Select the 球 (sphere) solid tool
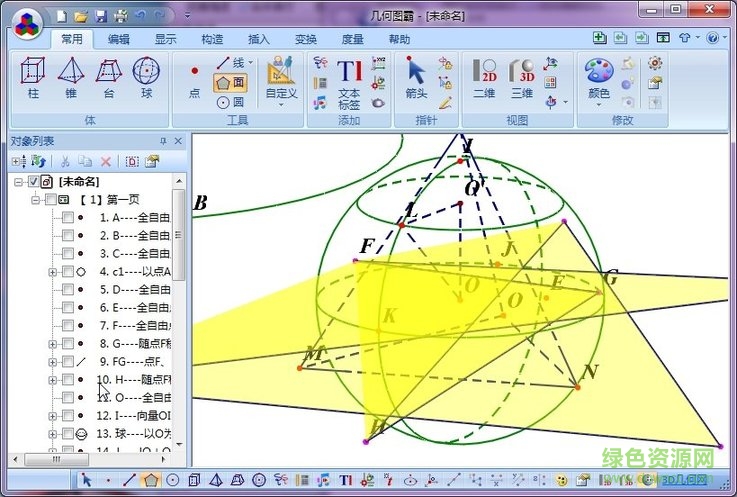Screen dimensions: 737x497 coord(146,77)
